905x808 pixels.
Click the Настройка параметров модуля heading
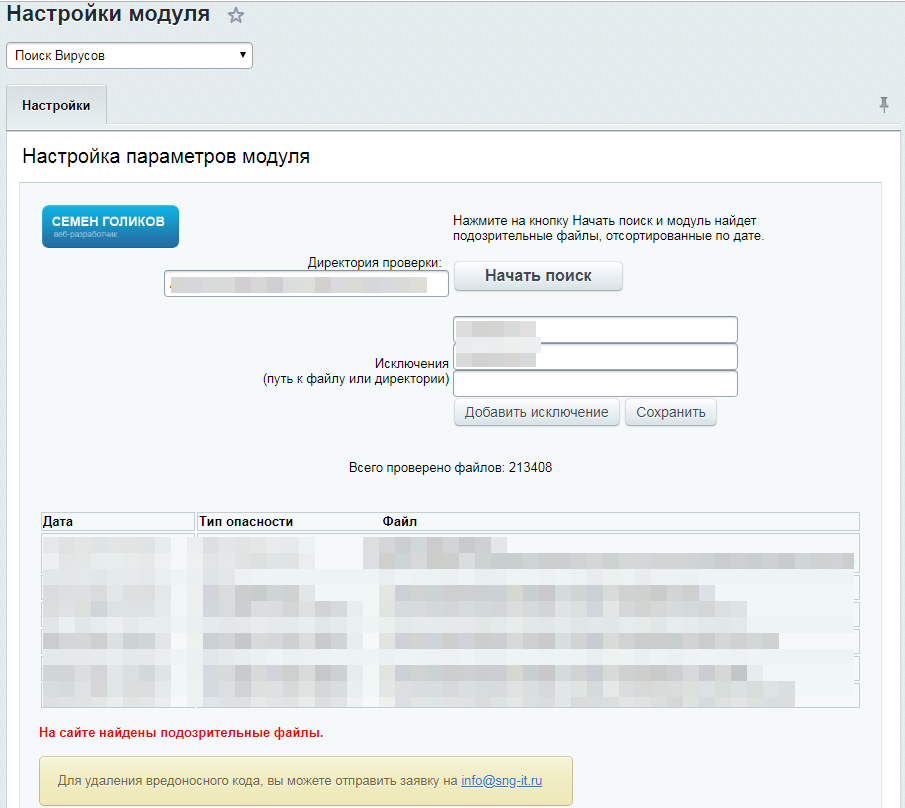pos(166,157)
